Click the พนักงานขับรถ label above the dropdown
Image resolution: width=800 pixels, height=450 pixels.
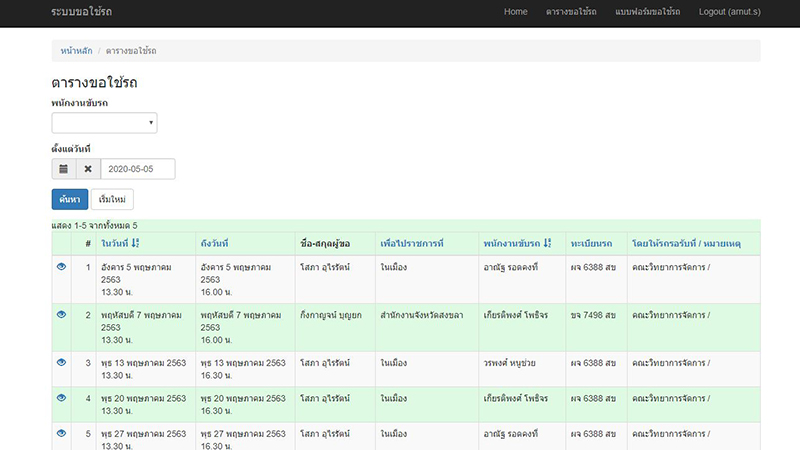[x=80, y=103]
